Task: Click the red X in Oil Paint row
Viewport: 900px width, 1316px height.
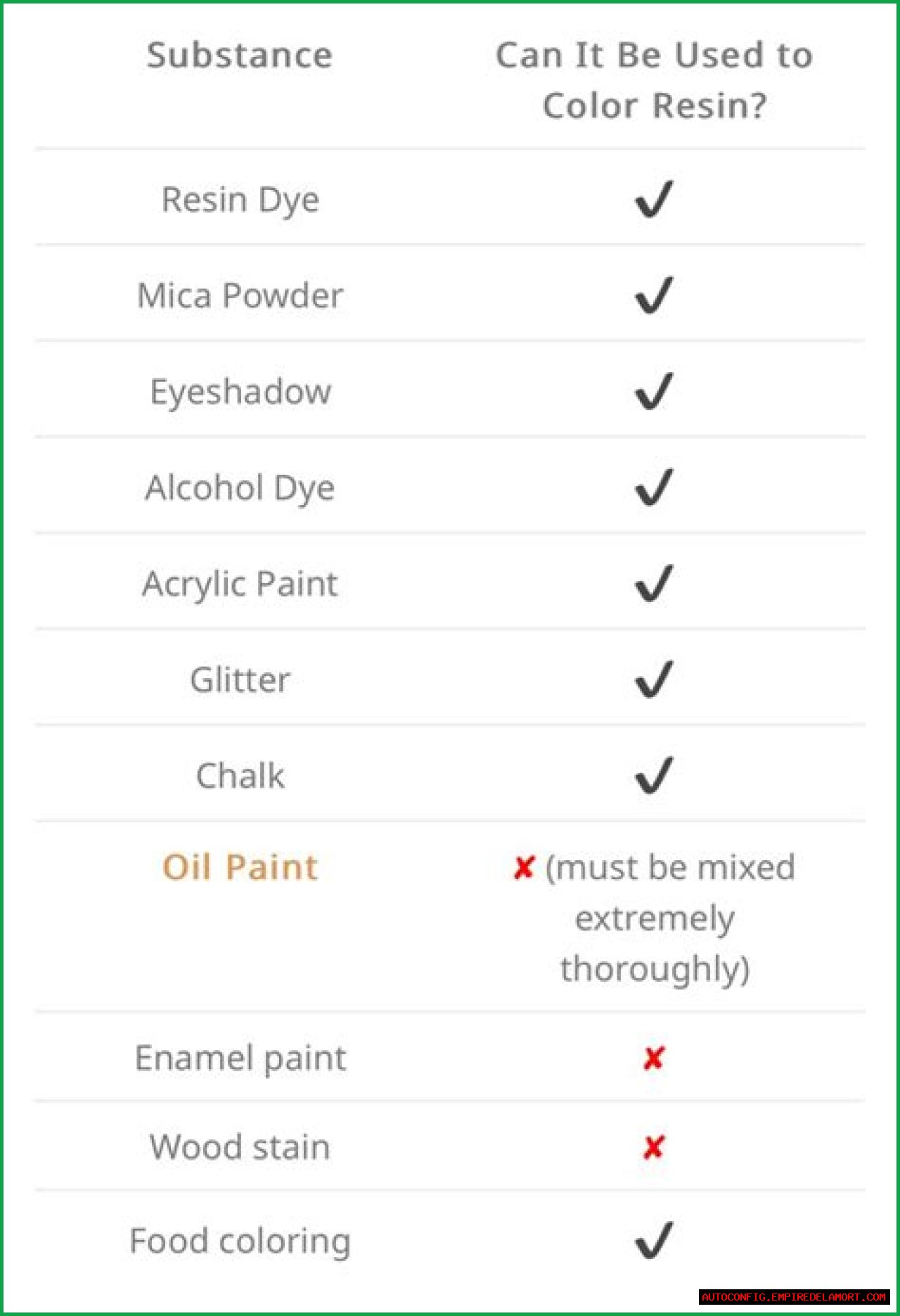Action: [x=524, y=868]
